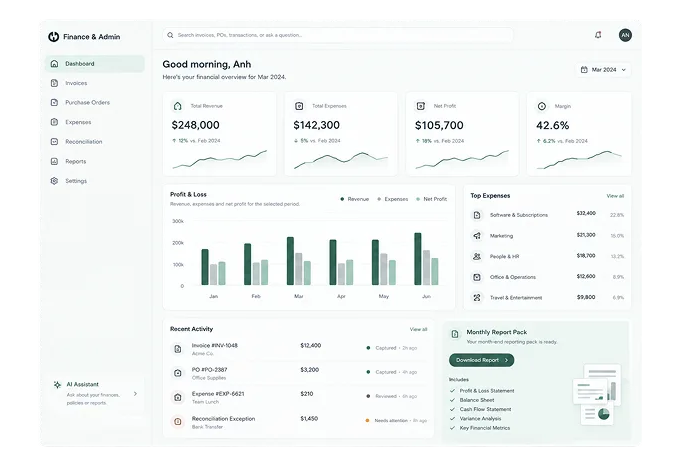Click the Variance Analysis checkmark
This screenshot has width=680, height=468.
(x=453, y=419)
